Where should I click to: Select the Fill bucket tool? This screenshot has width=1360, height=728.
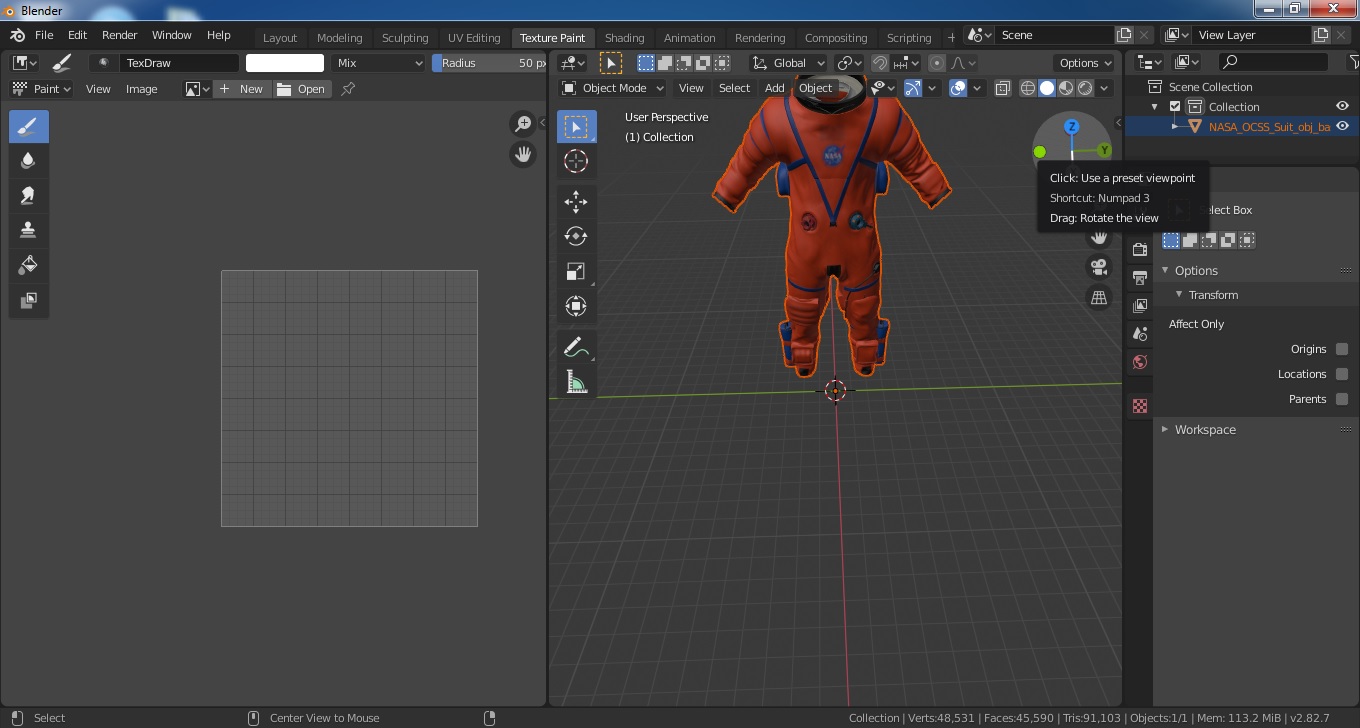tap(29, 265)
